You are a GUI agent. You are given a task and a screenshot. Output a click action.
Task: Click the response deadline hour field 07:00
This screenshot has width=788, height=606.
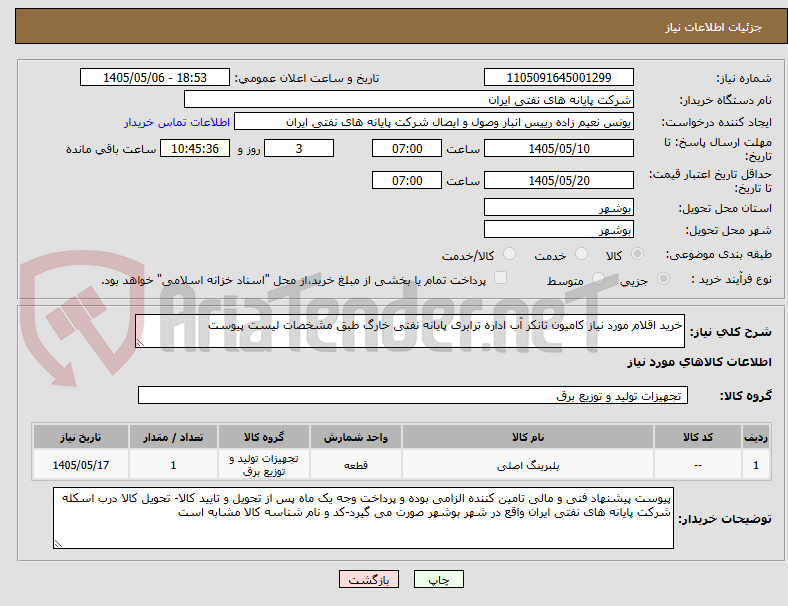(x=407, y=148)
